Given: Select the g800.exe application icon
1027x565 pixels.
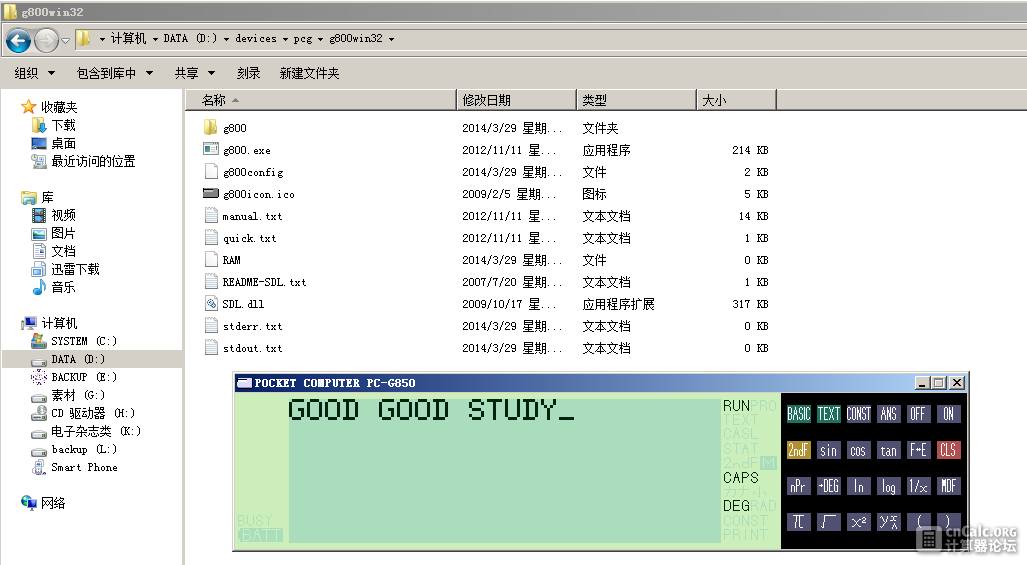Looking at the screenshot, I should 210,149.
